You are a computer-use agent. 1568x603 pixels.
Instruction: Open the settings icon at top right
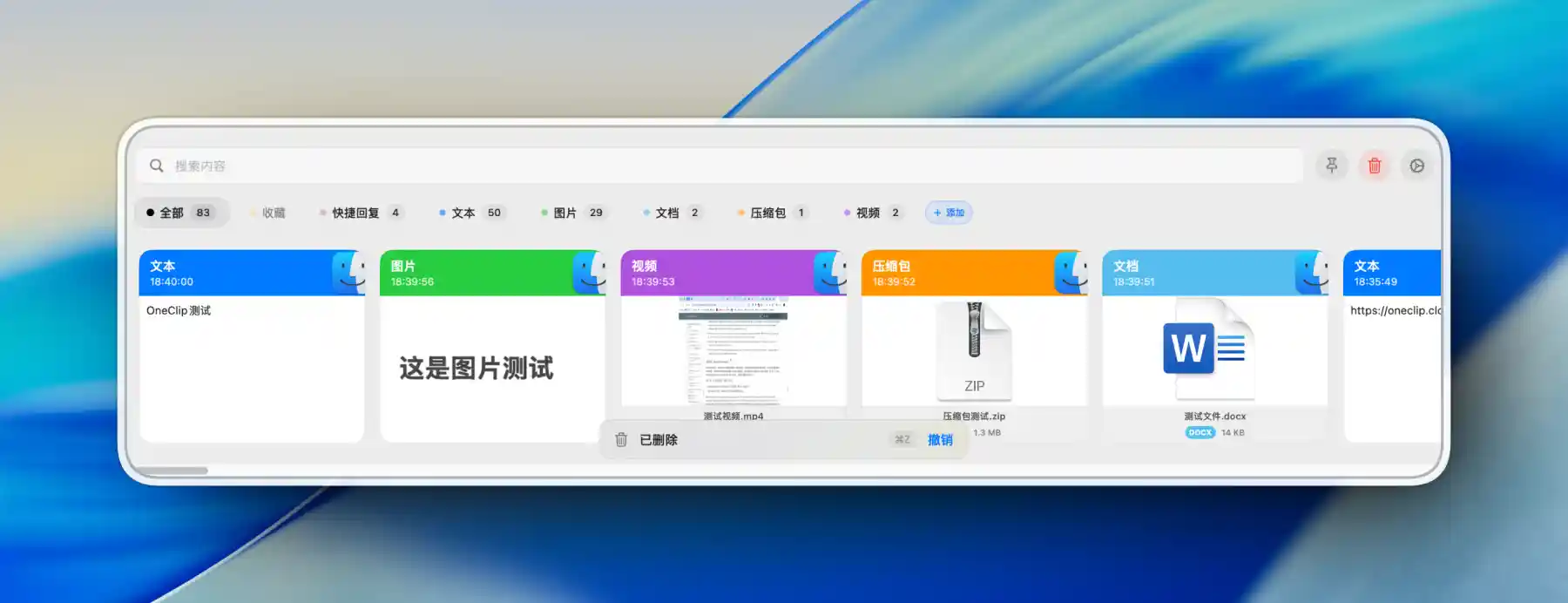(1416, 166)
